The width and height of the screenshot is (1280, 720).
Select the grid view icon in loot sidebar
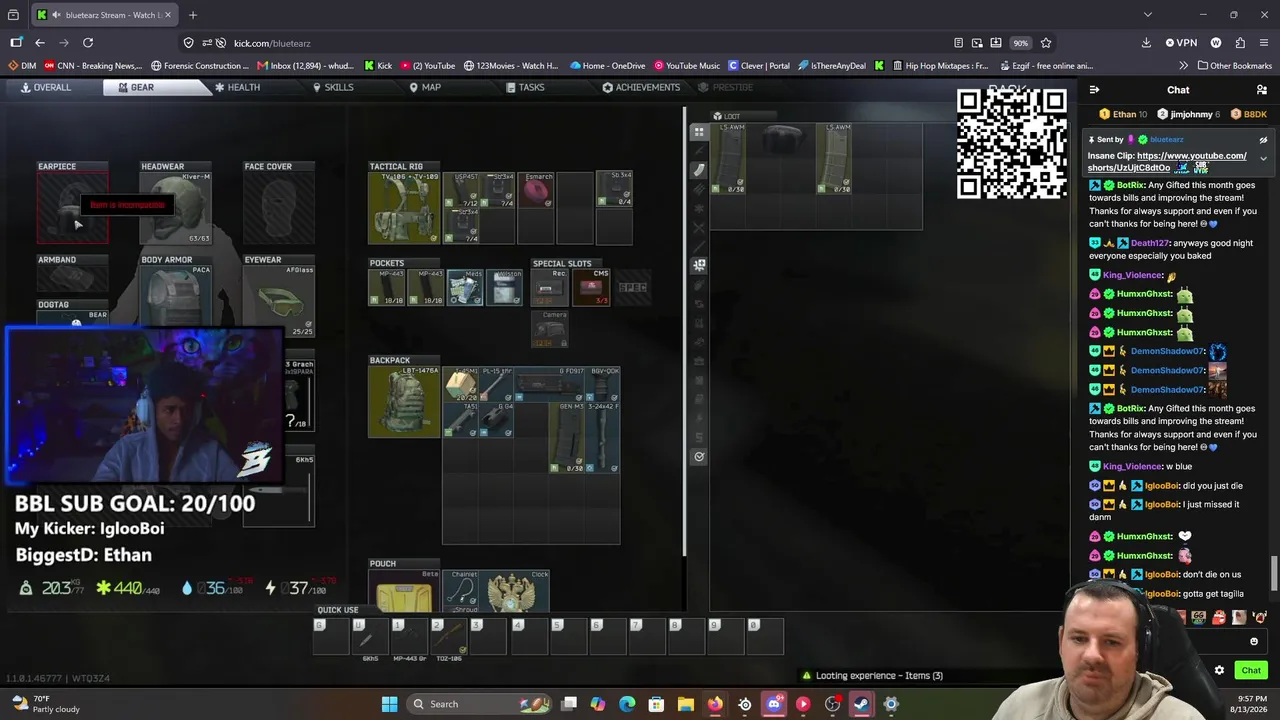(x=699, y=132)
